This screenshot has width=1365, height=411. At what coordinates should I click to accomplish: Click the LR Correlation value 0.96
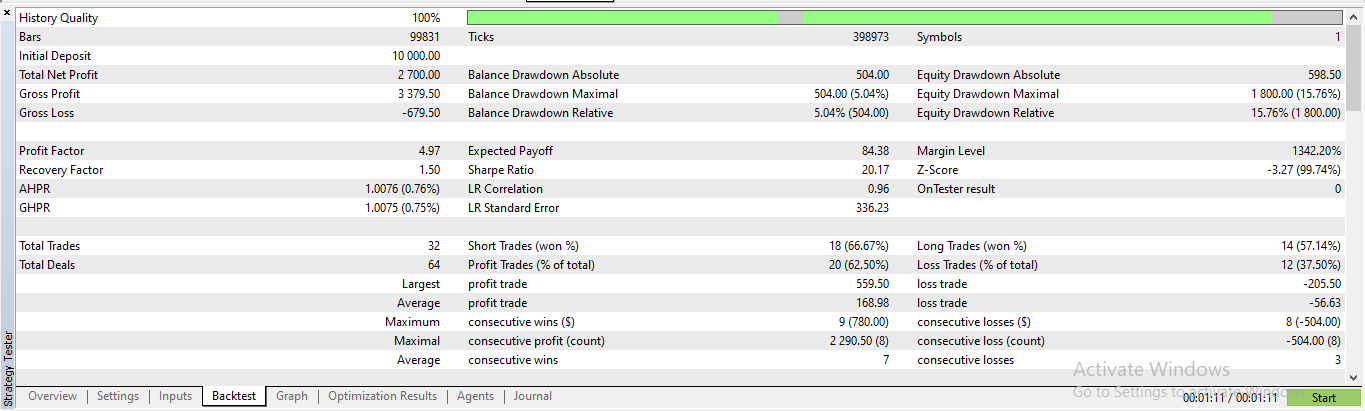point(878,189)
